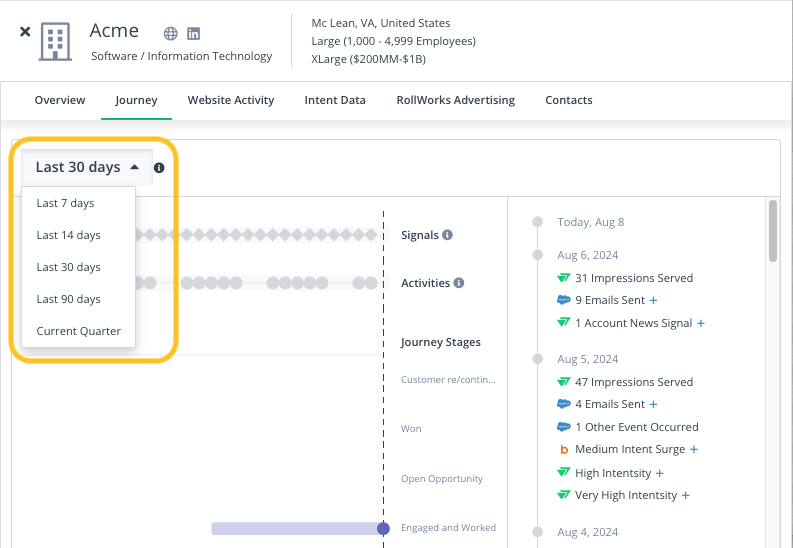Click the 47 Impressions Served entry
The width and height of the screenshot is (793, 548).
(x=634, y=382)
